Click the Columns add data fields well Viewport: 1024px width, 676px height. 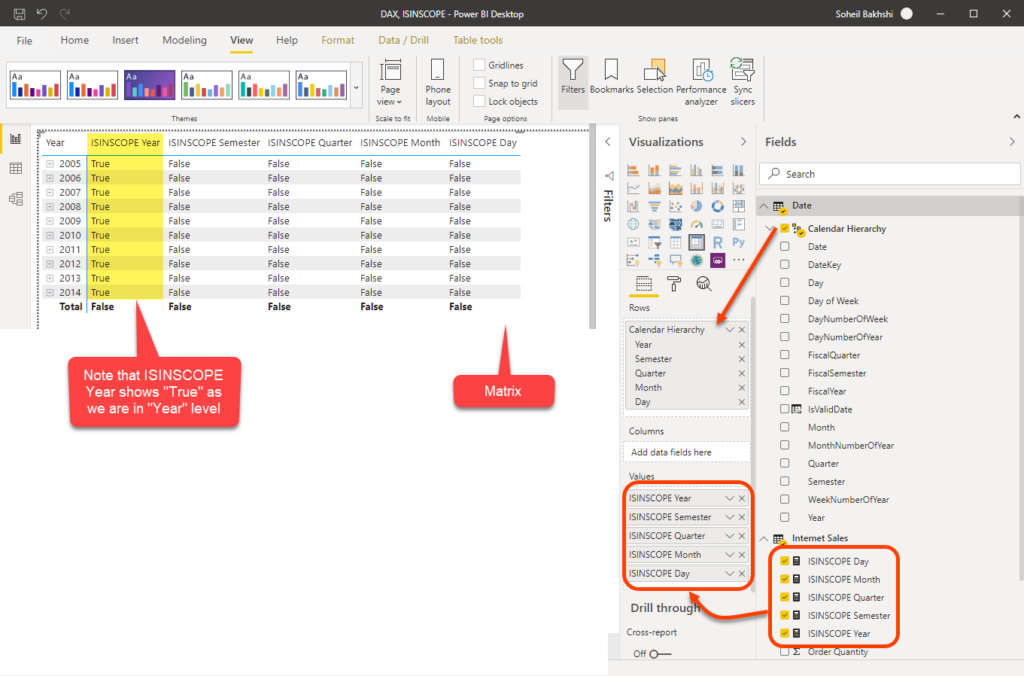[x=686, y=452]
